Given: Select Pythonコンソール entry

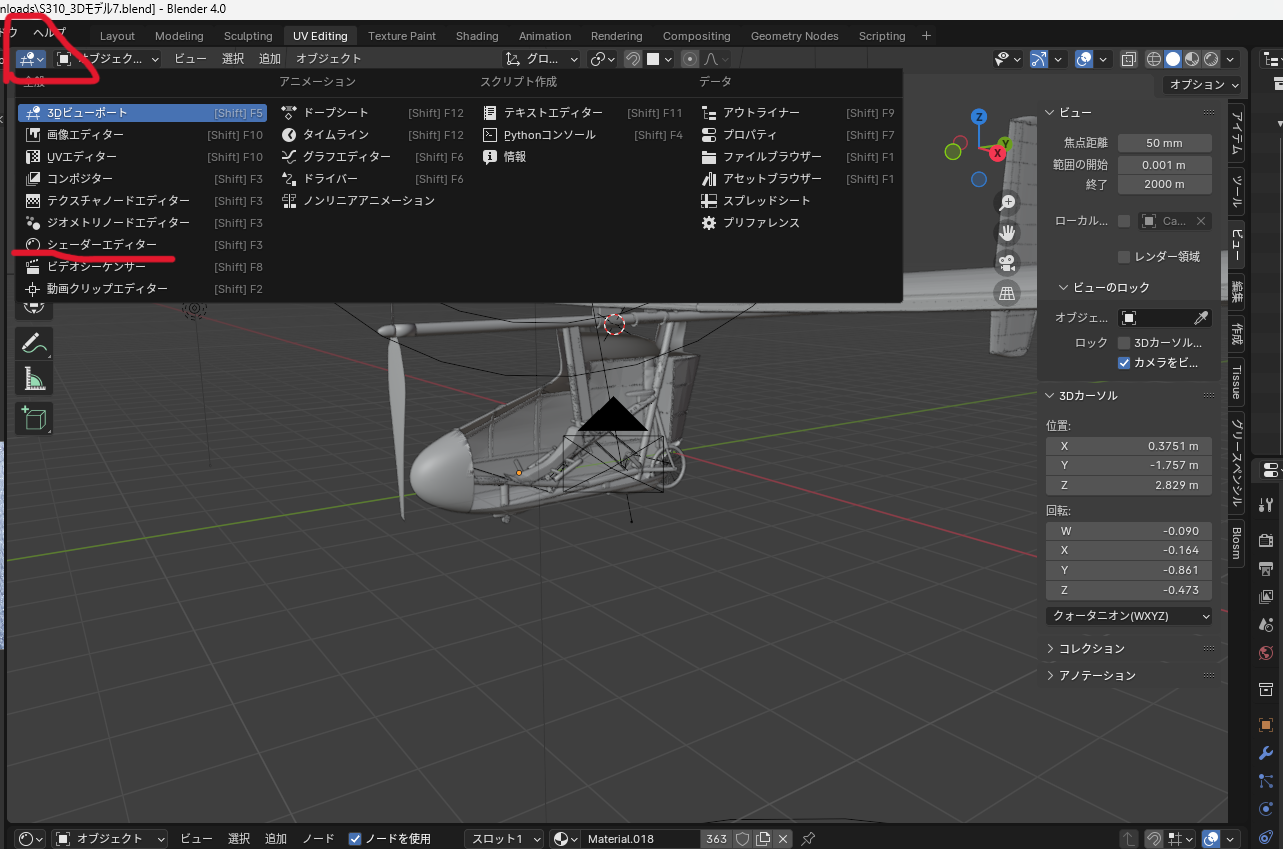Looking at the screenshot, I should coord(582,135).
